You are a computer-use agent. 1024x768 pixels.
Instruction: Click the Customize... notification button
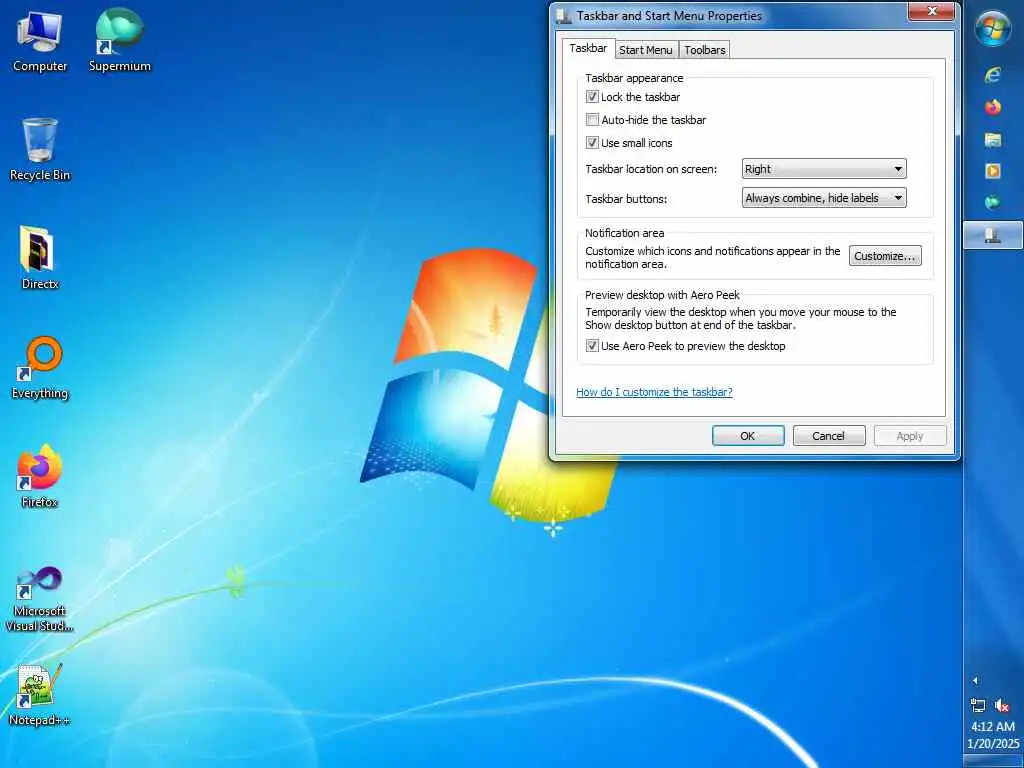point(885,256)
